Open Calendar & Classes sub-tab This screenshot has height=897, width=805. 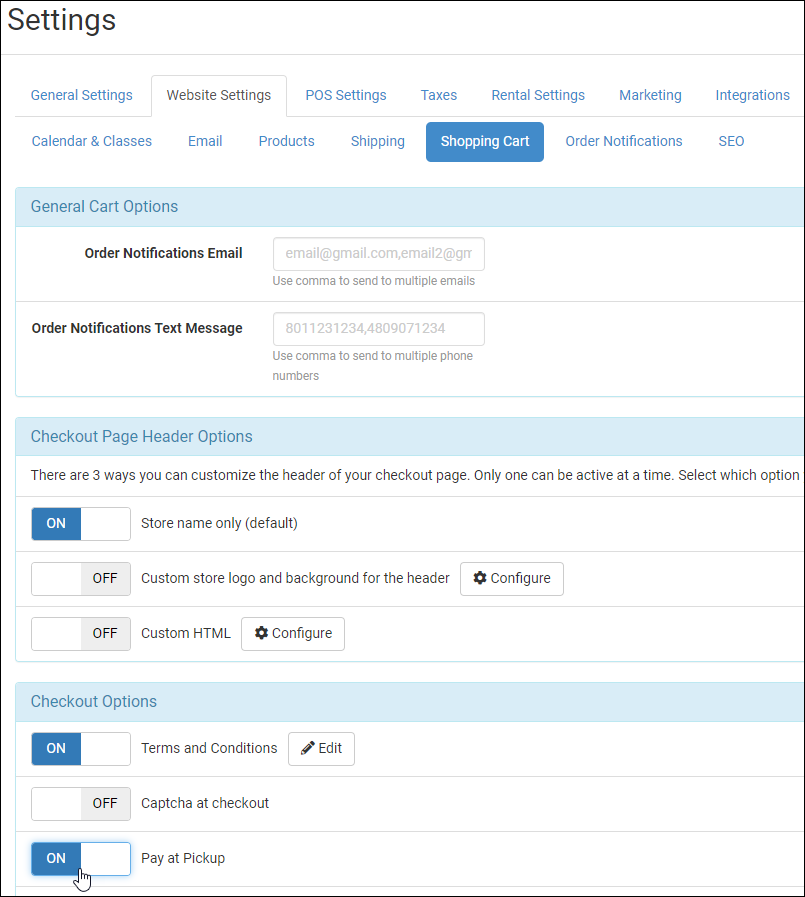(92, 141)
